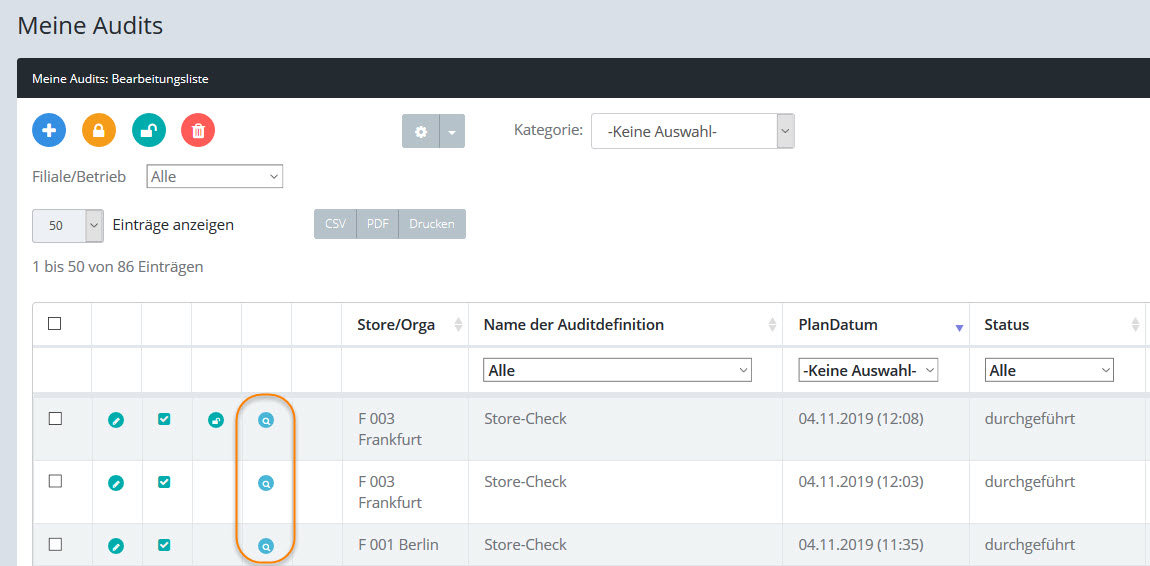Open the Kategorie dropdown
Image resolution: width=1150 pixels, height=566 pixels.
[x=692, y=131]
